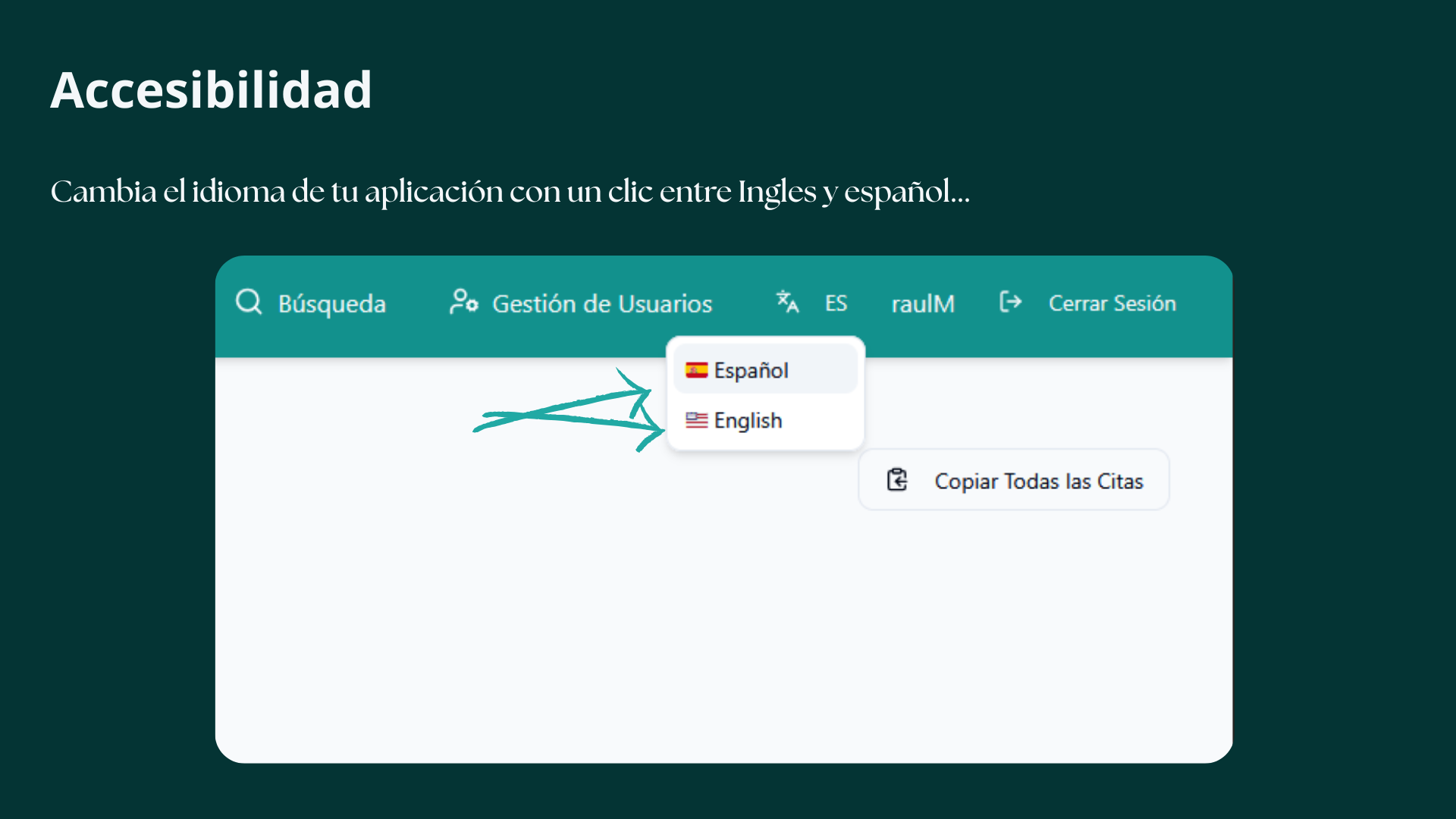This screenshot has height=819, width=1456.
Task: Choose English in language menu
Action: tap(748, 420)
